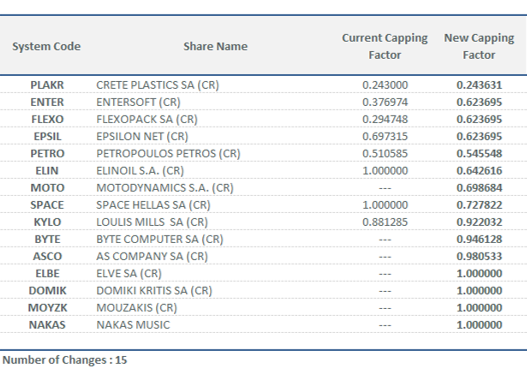Screen dimensions: 527x389
Task: Click FLEXOPACK SA (CR) row name
Action: pos(147,119)
